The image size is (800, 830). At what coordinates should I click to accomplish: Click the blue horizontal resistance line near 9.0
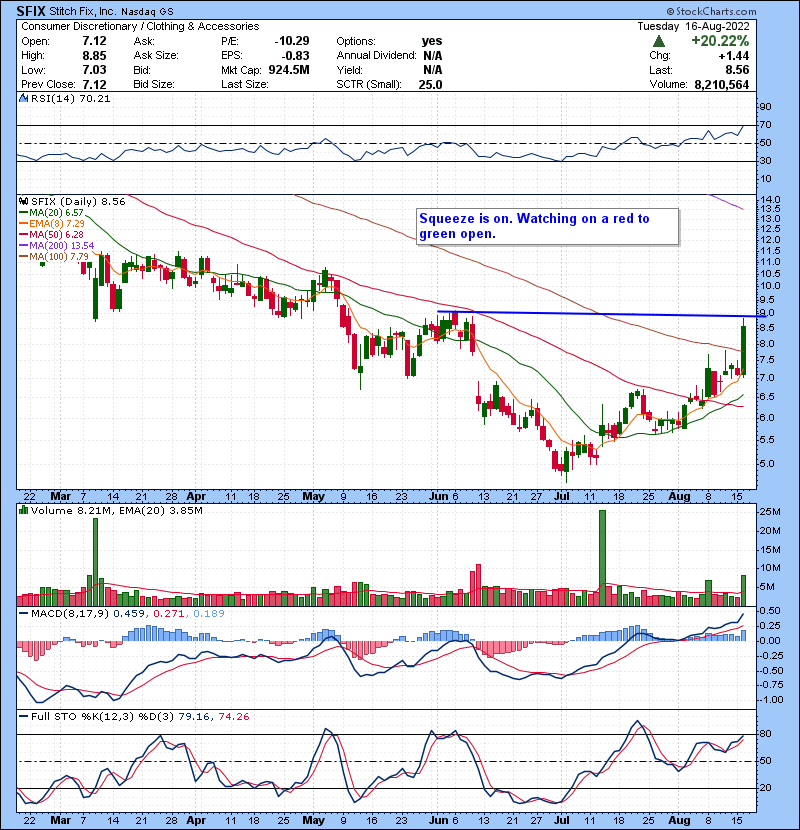[601, 314]
